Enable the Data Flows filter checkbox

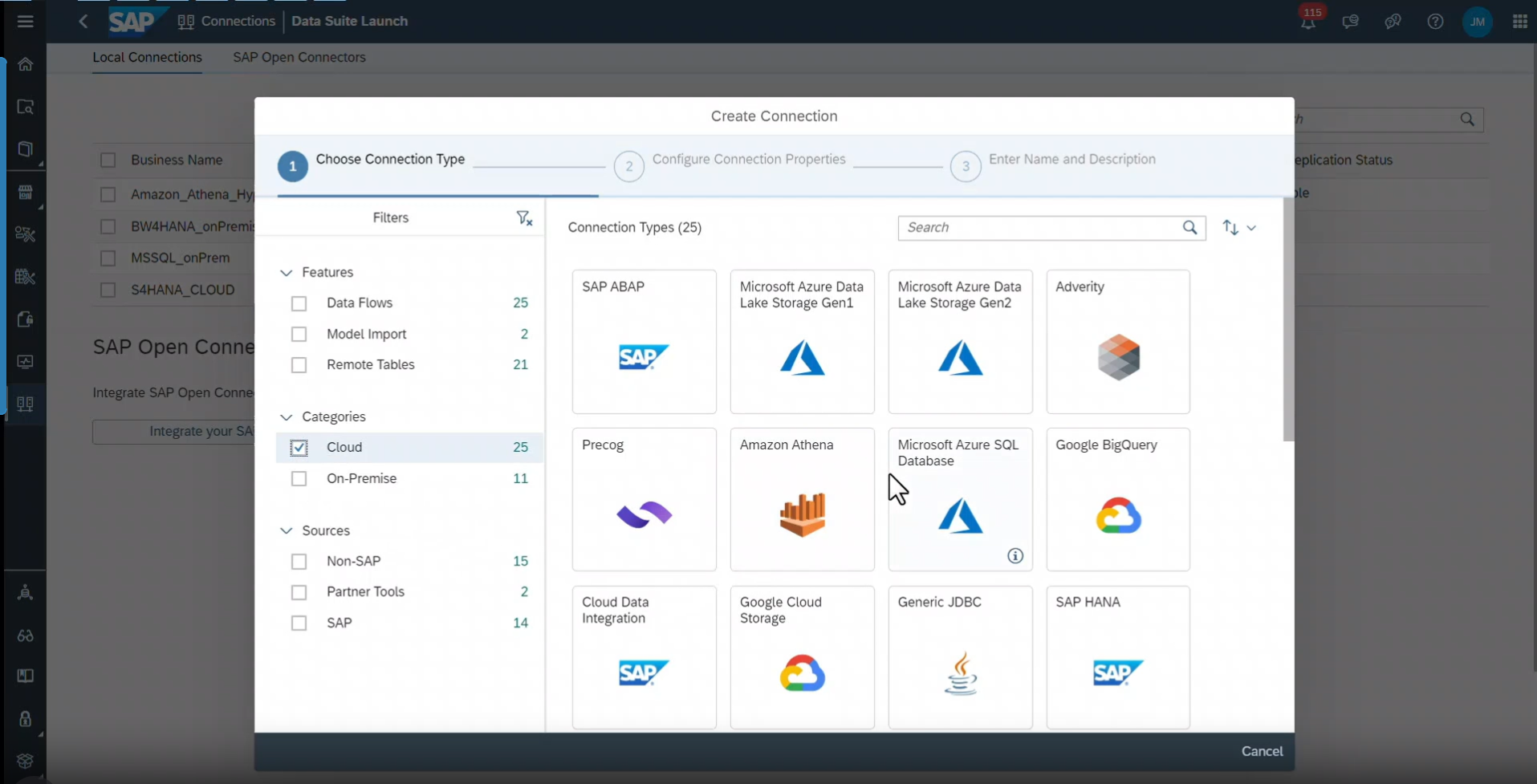[x=299, y=303]
